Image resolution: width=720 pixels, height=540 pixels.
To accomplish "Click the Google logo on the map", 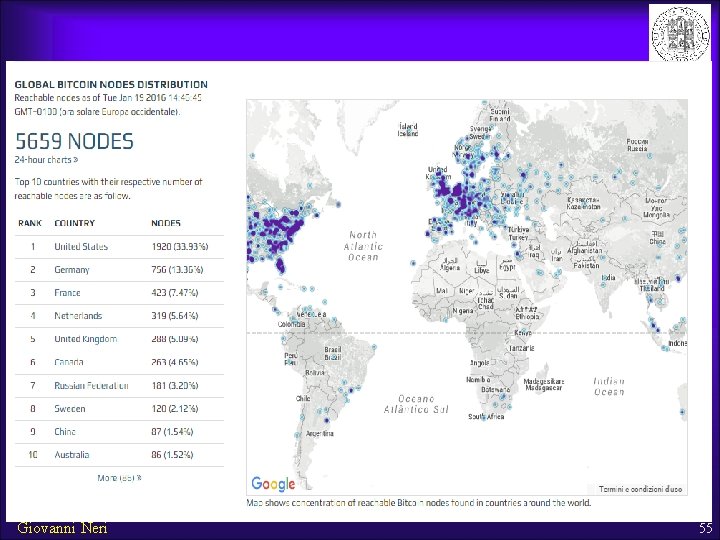I will (x=273, y=484).
